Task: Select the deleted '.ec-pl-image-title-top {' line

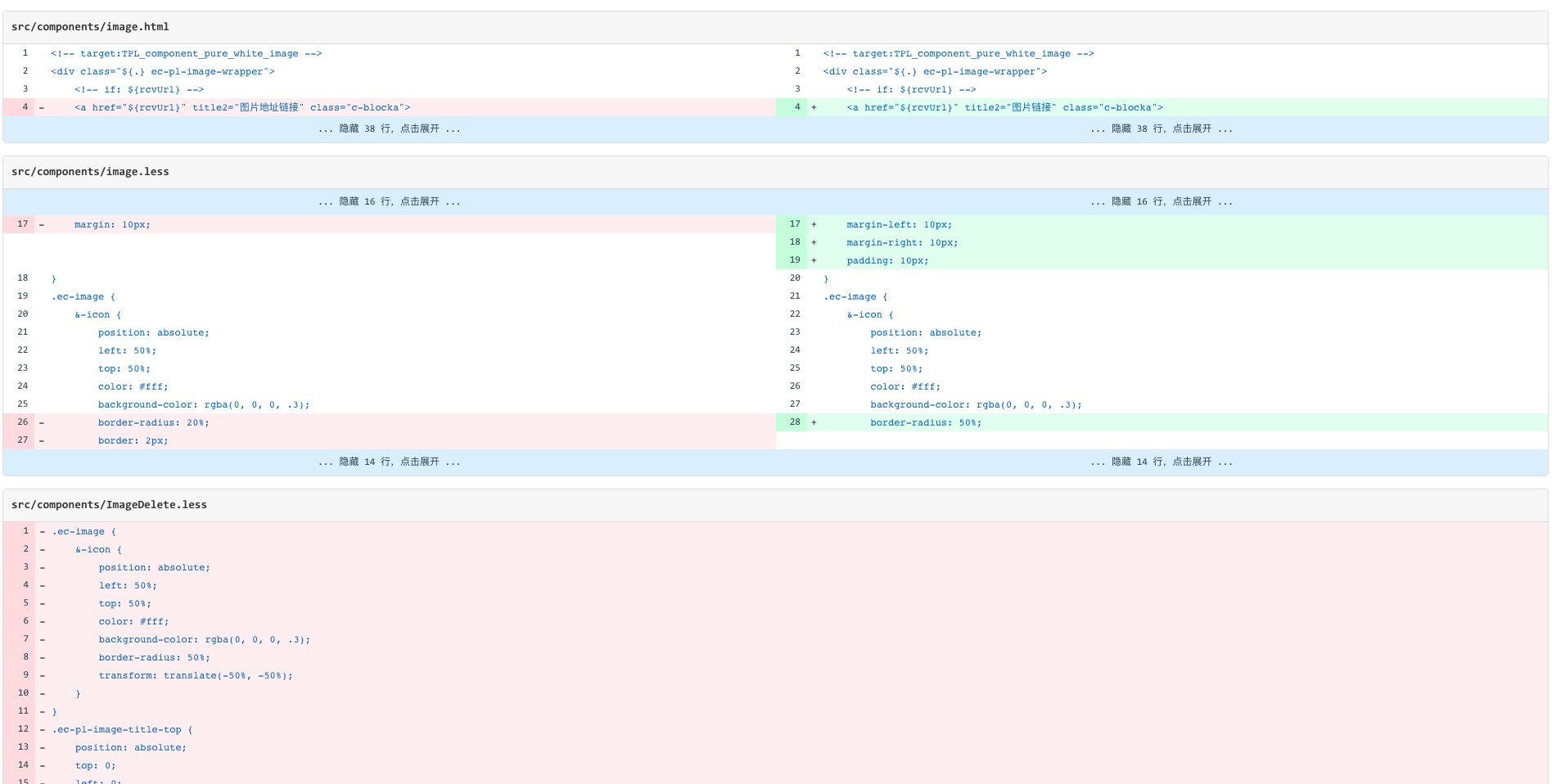Action: (120, 729)
